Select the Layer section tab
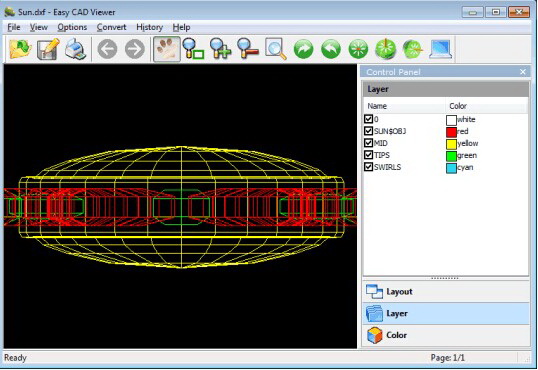This screenshot has height=370, width=538. (446, 313)
